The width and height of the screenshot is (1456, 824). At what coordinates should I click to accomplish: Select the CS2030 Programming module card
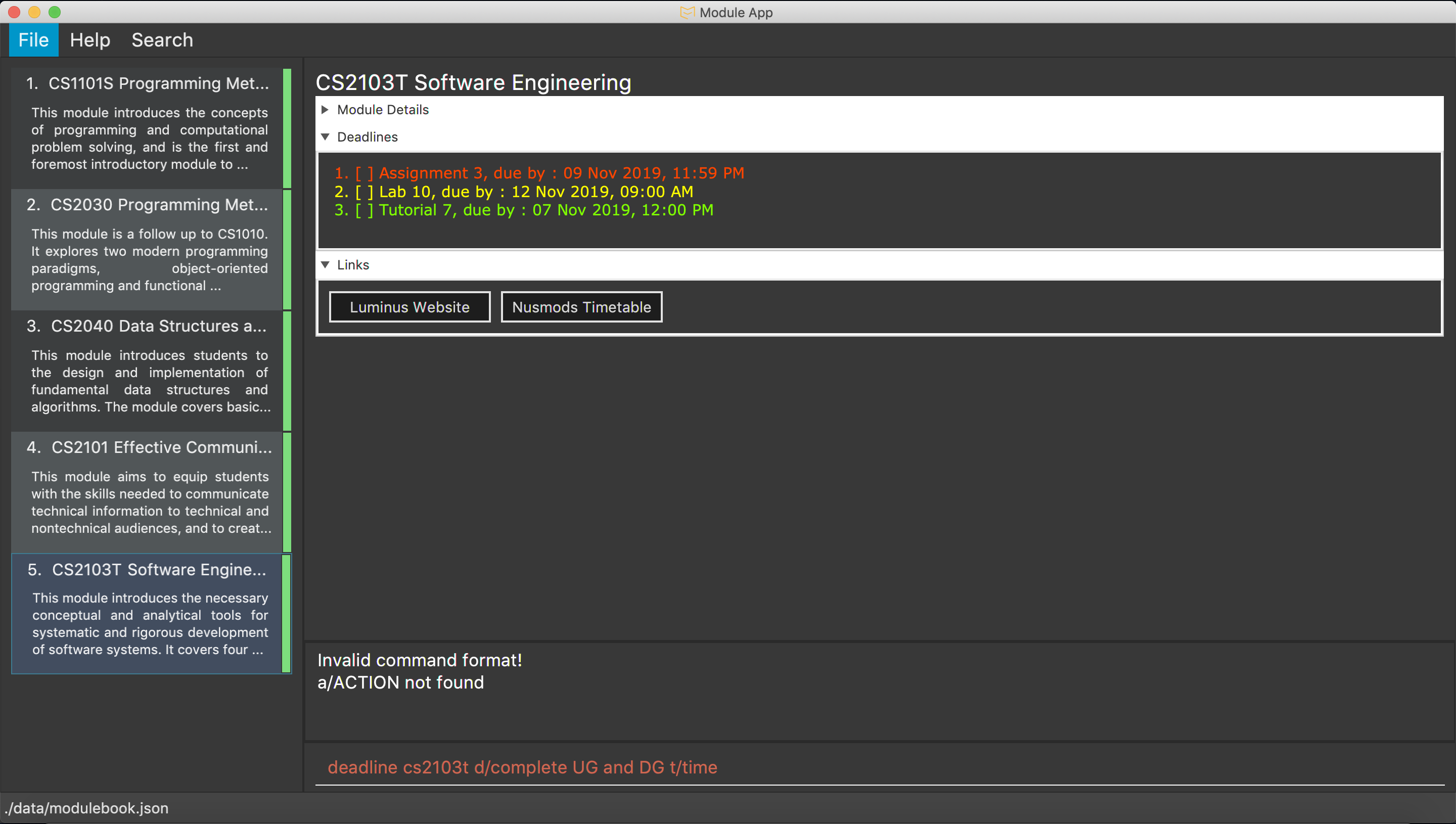coord(147,249)
